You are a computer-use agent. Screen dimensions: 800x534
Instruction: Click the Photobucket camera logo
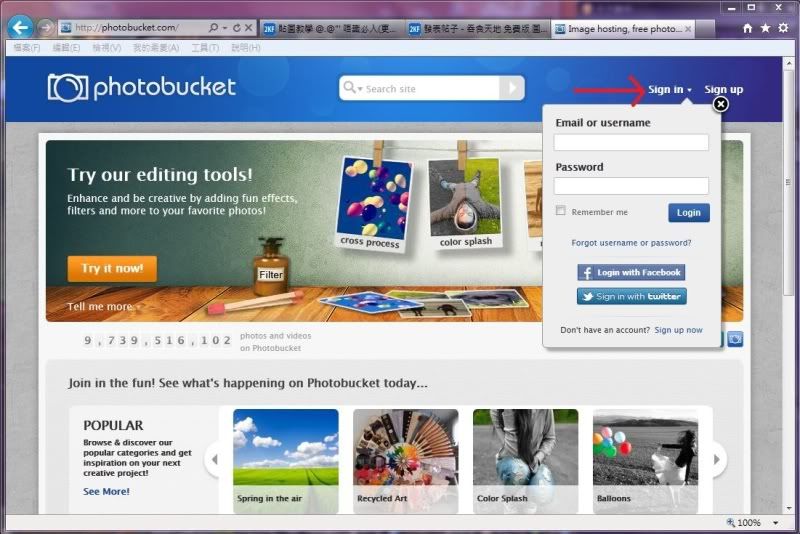[x=68, y=88]
